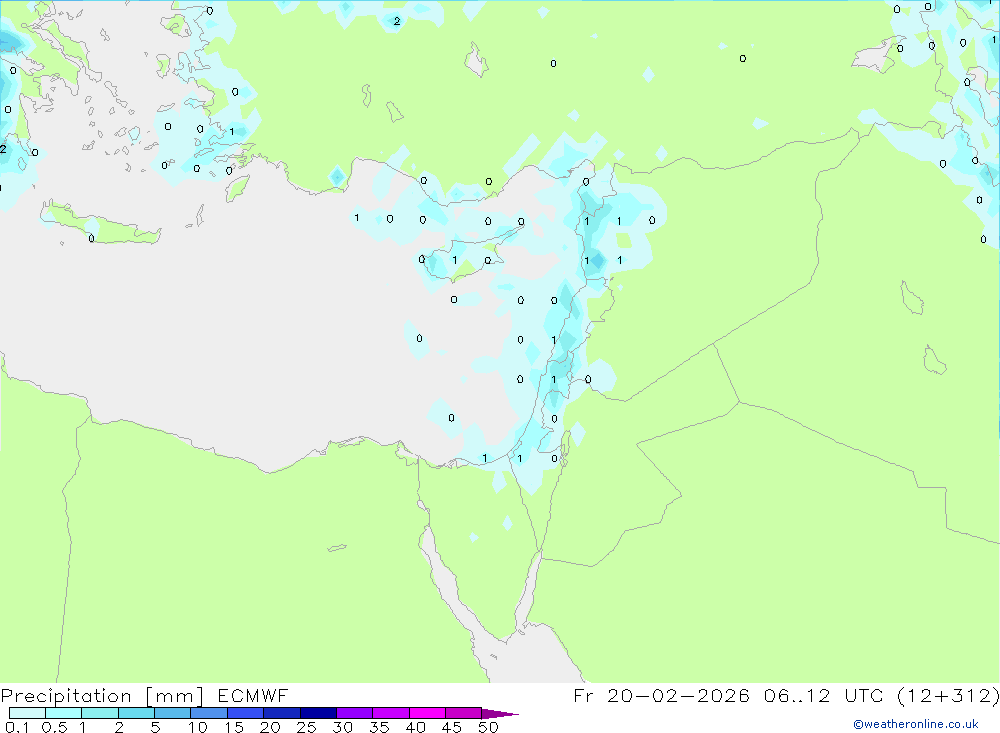Image resolution: width=1000 pixels, height=733 pixels.
Task: Click the island of Rhodes
Action: [x=237, y=188]
